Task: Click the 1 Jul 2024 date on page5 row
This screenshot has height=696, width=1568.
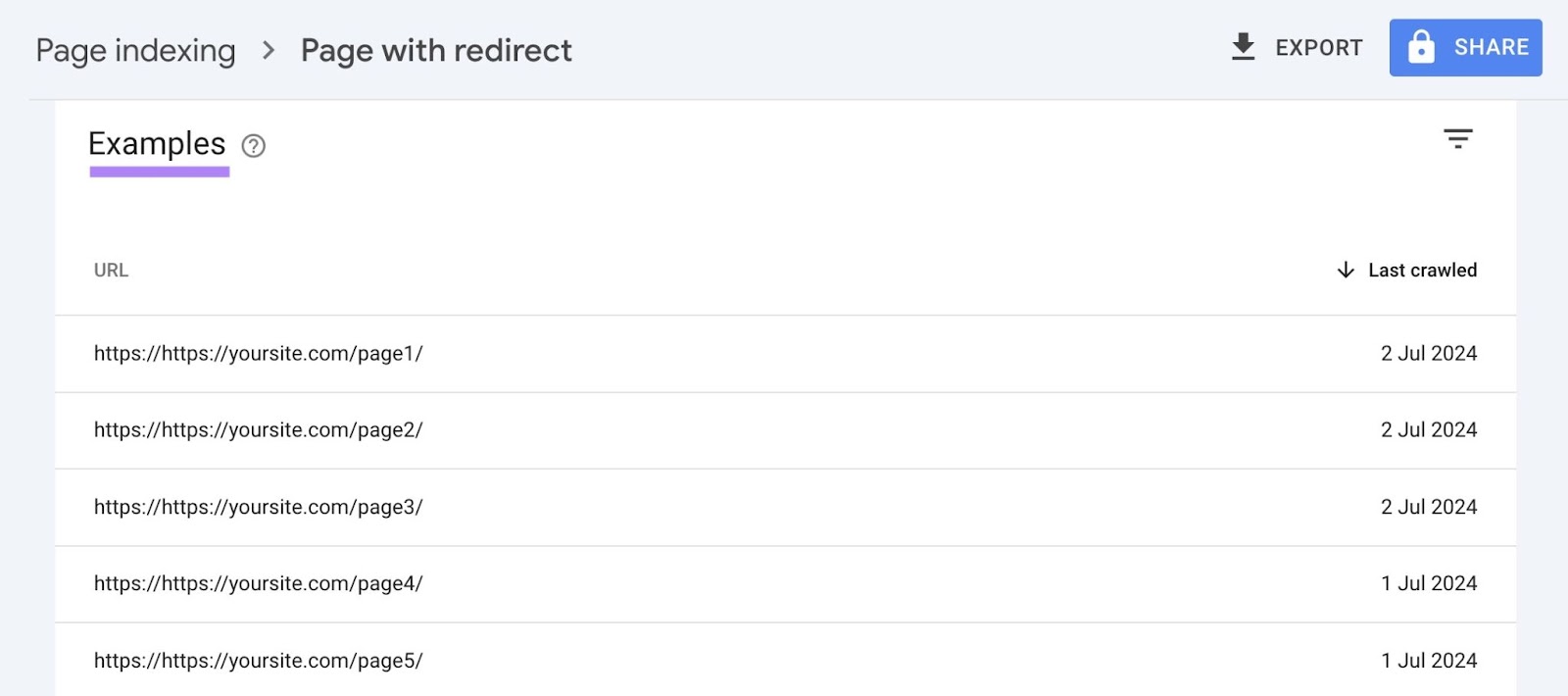Action: pos(1429,660)
